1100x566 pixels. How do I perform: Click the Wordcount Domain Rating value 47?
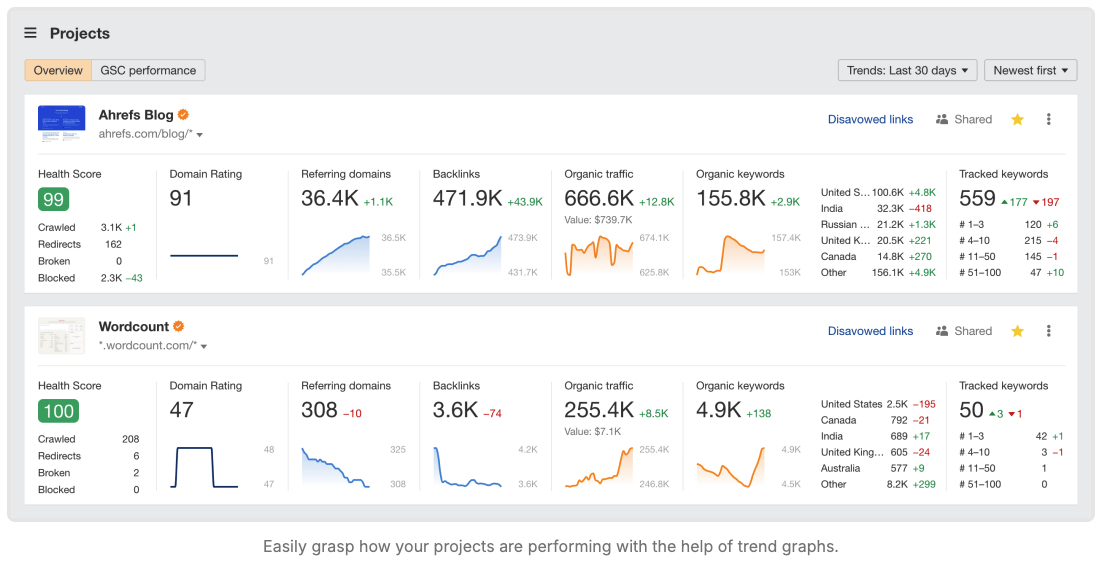pyautogui.click(x=181, y=410)
